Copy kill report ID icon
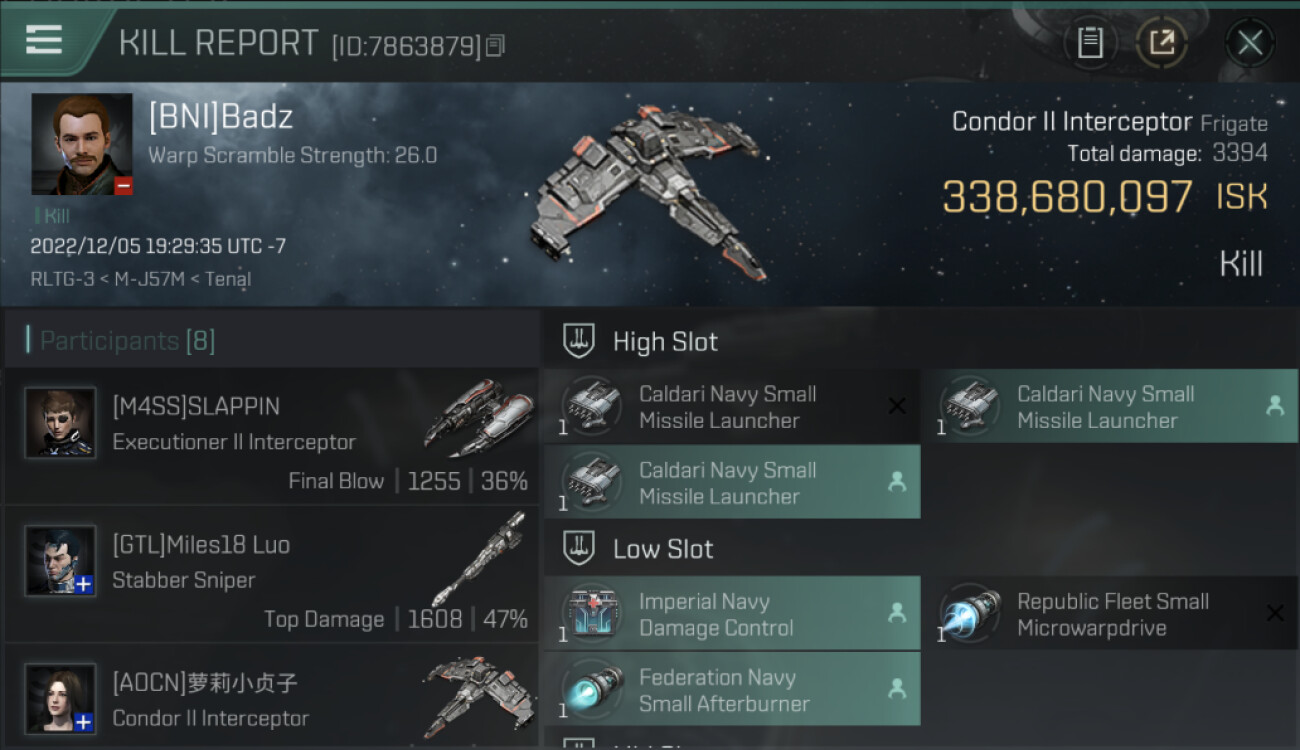 pos(496,45)
